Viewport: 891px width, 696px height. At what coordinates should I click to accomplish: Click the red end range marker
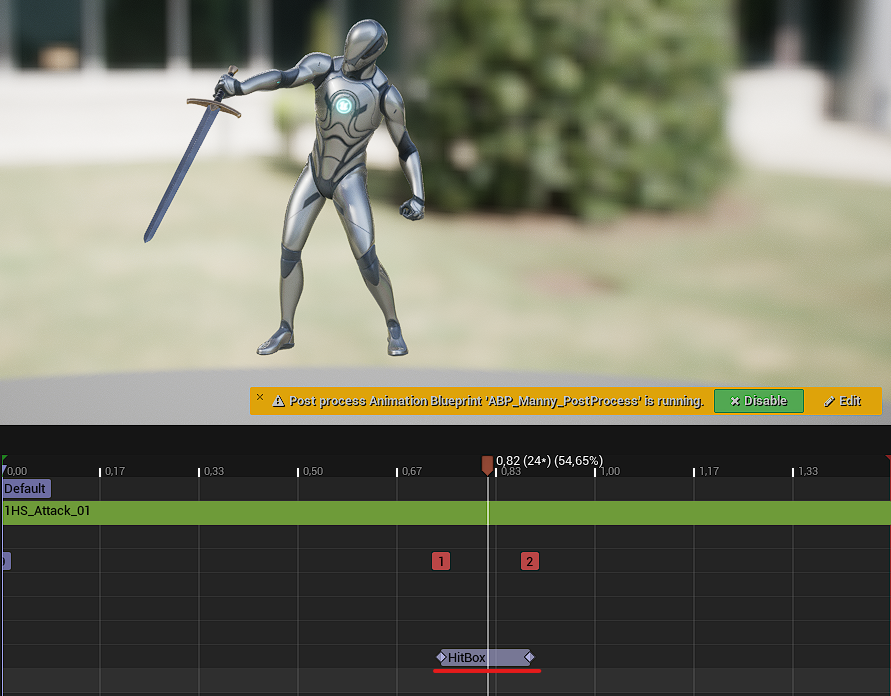coord(887,460)
